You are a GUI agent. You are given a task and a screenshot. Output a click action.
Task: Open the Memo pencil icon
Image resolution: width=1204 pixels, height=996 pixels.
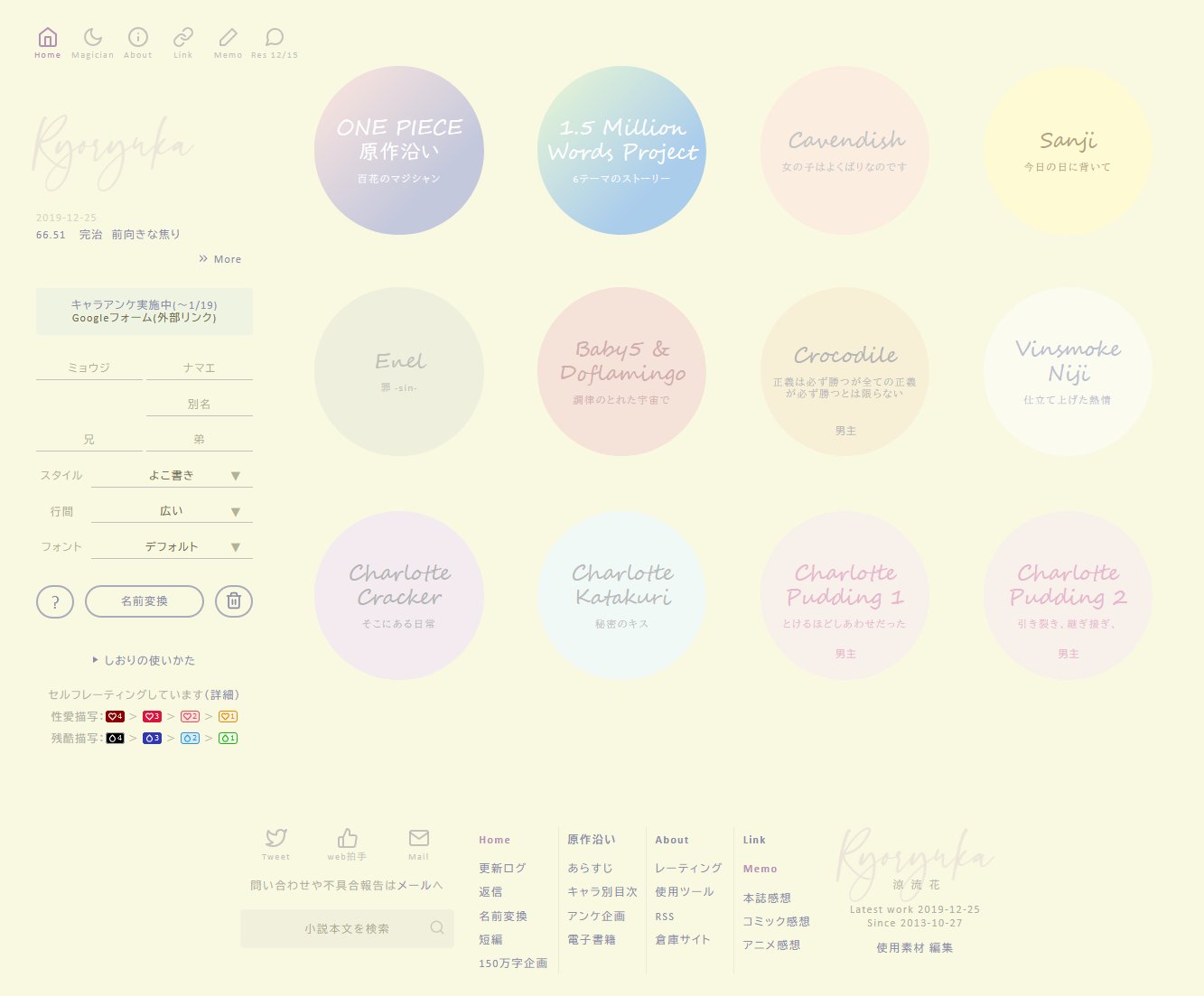[x=229, y=37]
